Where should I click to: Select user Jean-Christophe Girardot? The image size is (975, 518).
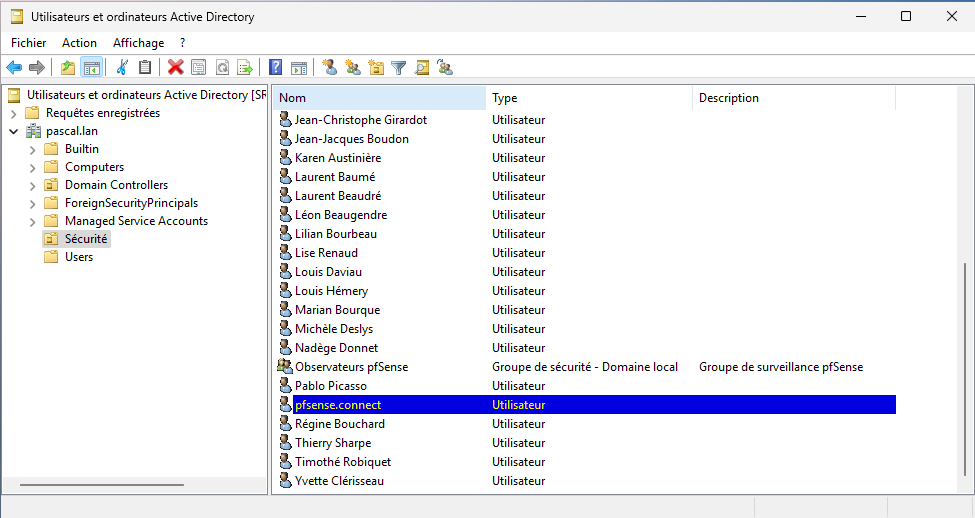[x=361, y=119]
